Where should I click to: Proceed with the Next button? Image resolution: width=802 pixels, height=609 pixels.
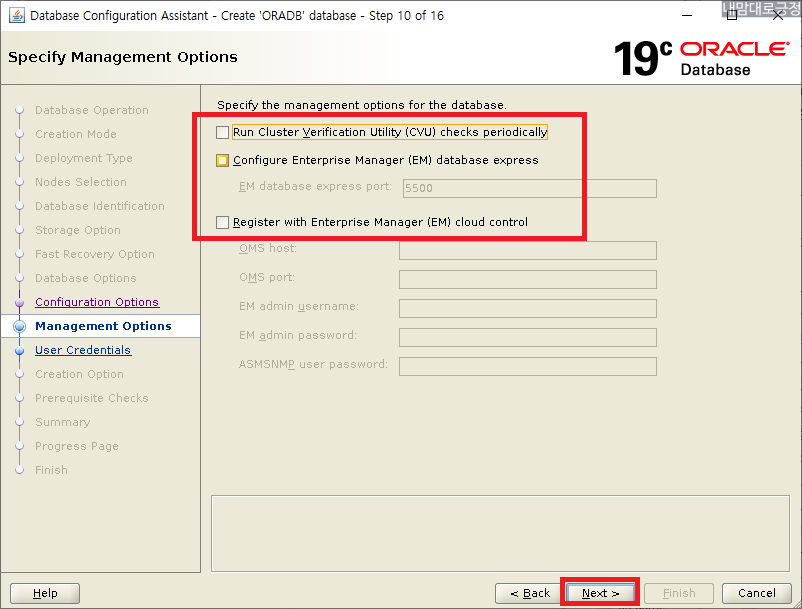[600, 593]
